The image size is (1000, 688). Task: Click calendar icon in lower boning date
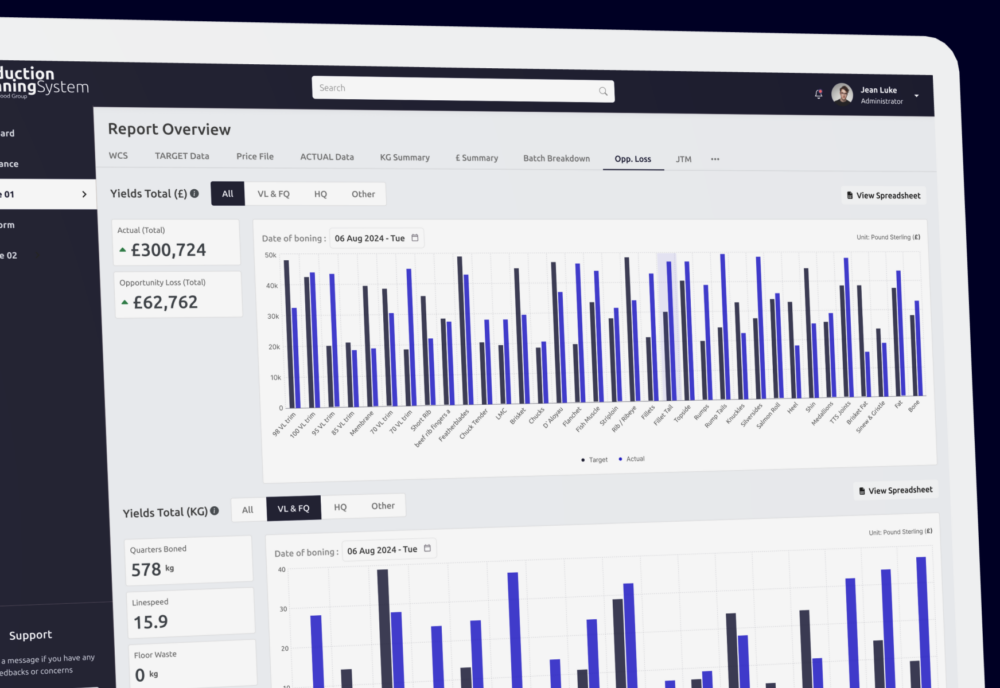click(x=428, y=549)
